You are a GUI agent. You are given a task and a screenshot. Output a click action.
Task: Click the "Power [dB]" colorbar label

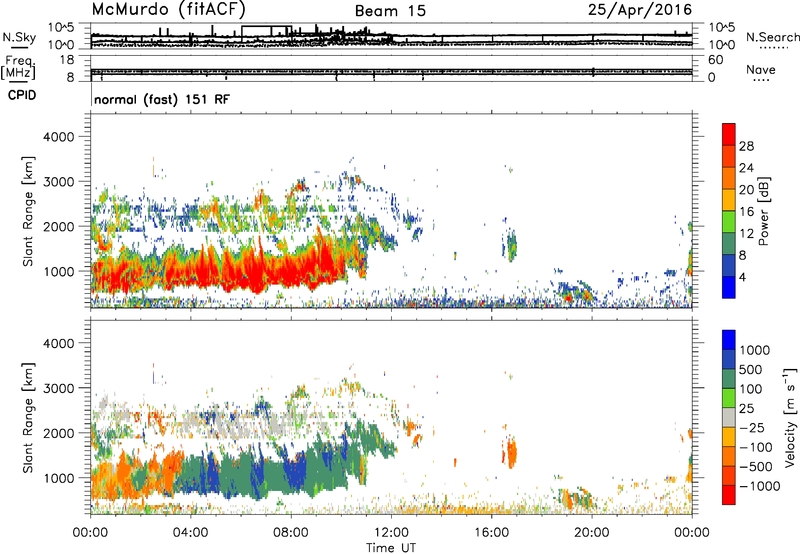763,211
